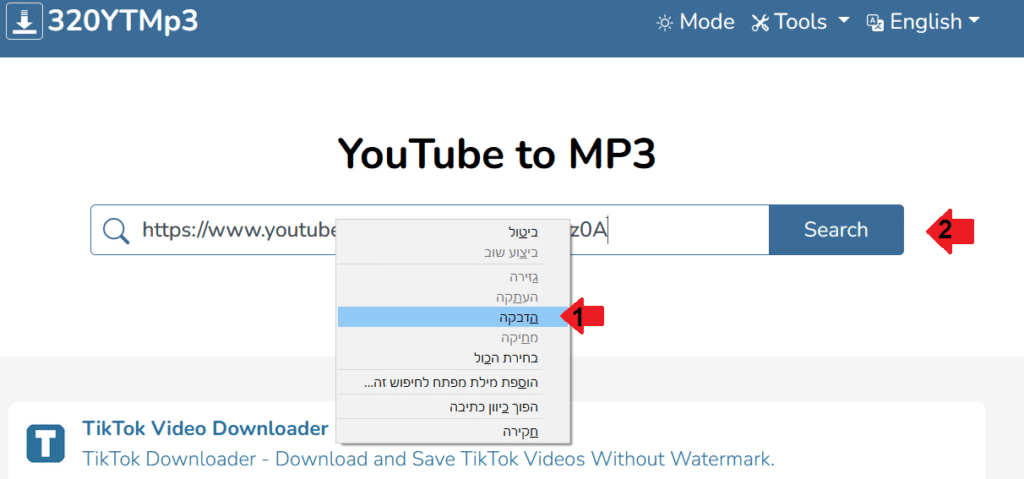The width and height of the screenshot is (1024, 479).
Task: Click the sun icon beside Mode
Action: point(664,22)
